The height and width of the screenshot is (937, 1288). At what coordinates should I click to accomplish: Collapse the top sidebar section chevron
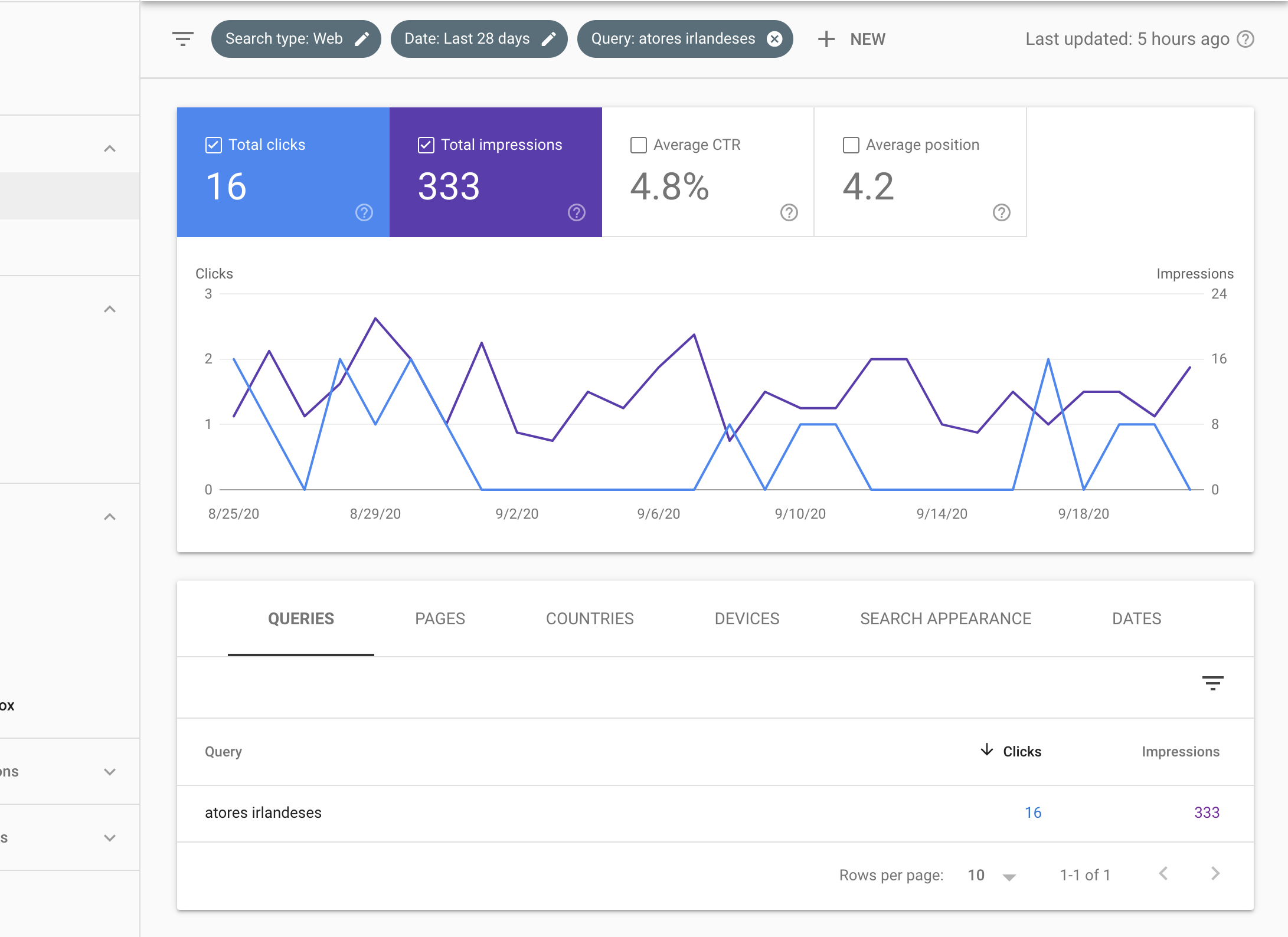tap(109, 148)
